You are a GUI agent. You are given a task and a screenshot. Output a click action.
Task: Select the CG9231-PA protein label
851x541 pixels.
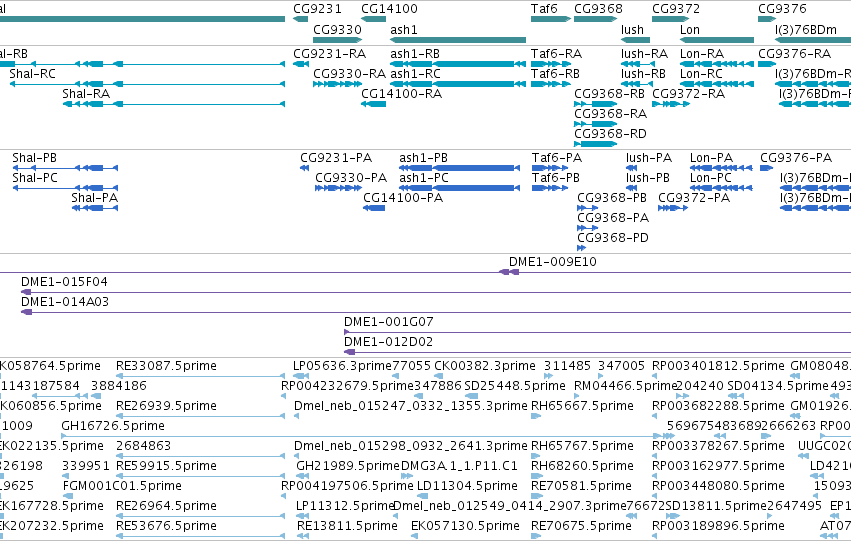(336, 158)
